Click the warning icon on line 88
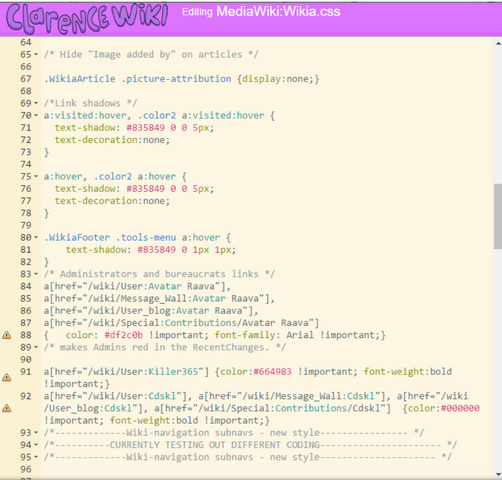 tap(7, 335)
